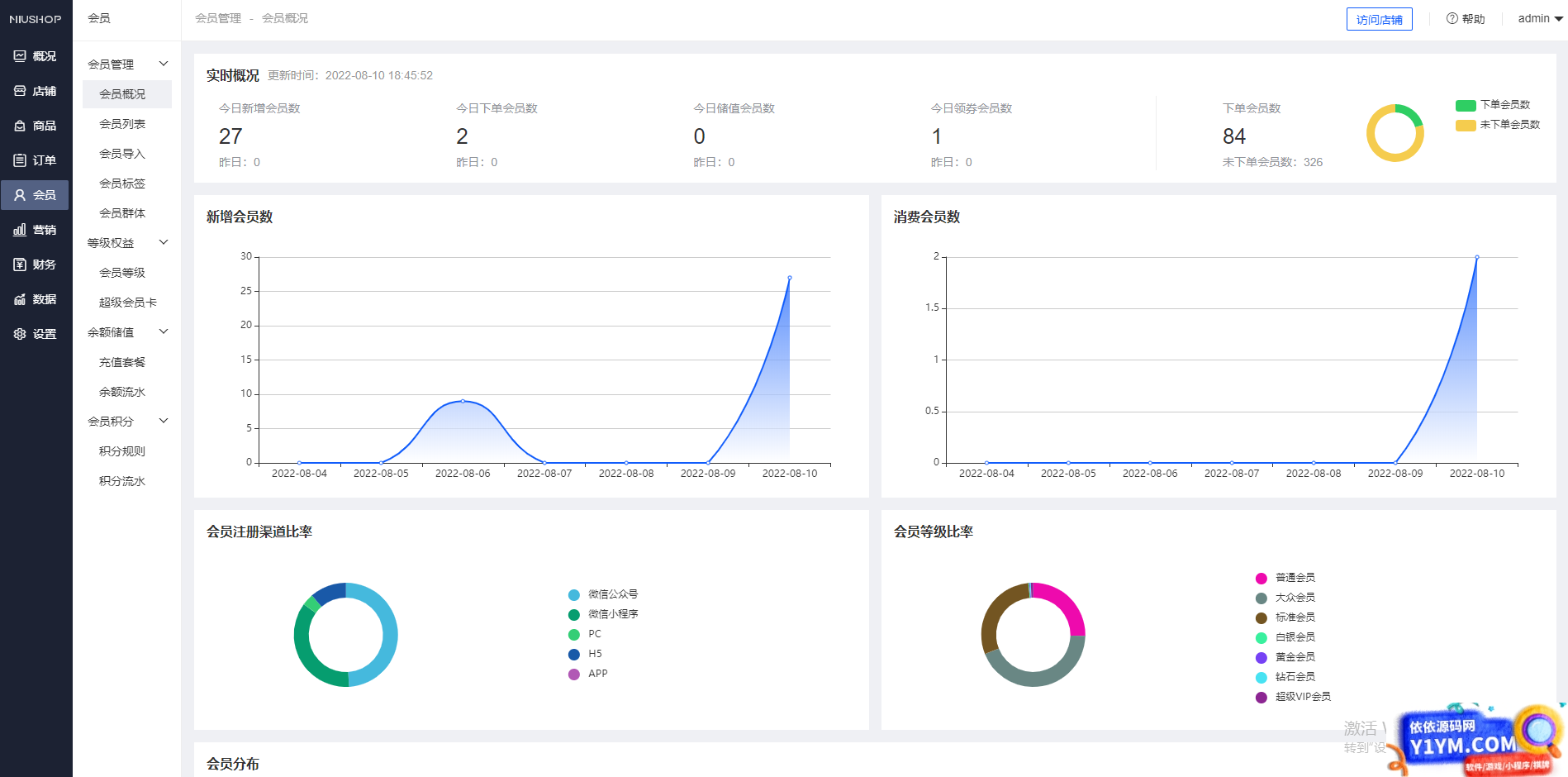
Task: Click the 访问店铺 button
Action: [x=1379, y=19]
